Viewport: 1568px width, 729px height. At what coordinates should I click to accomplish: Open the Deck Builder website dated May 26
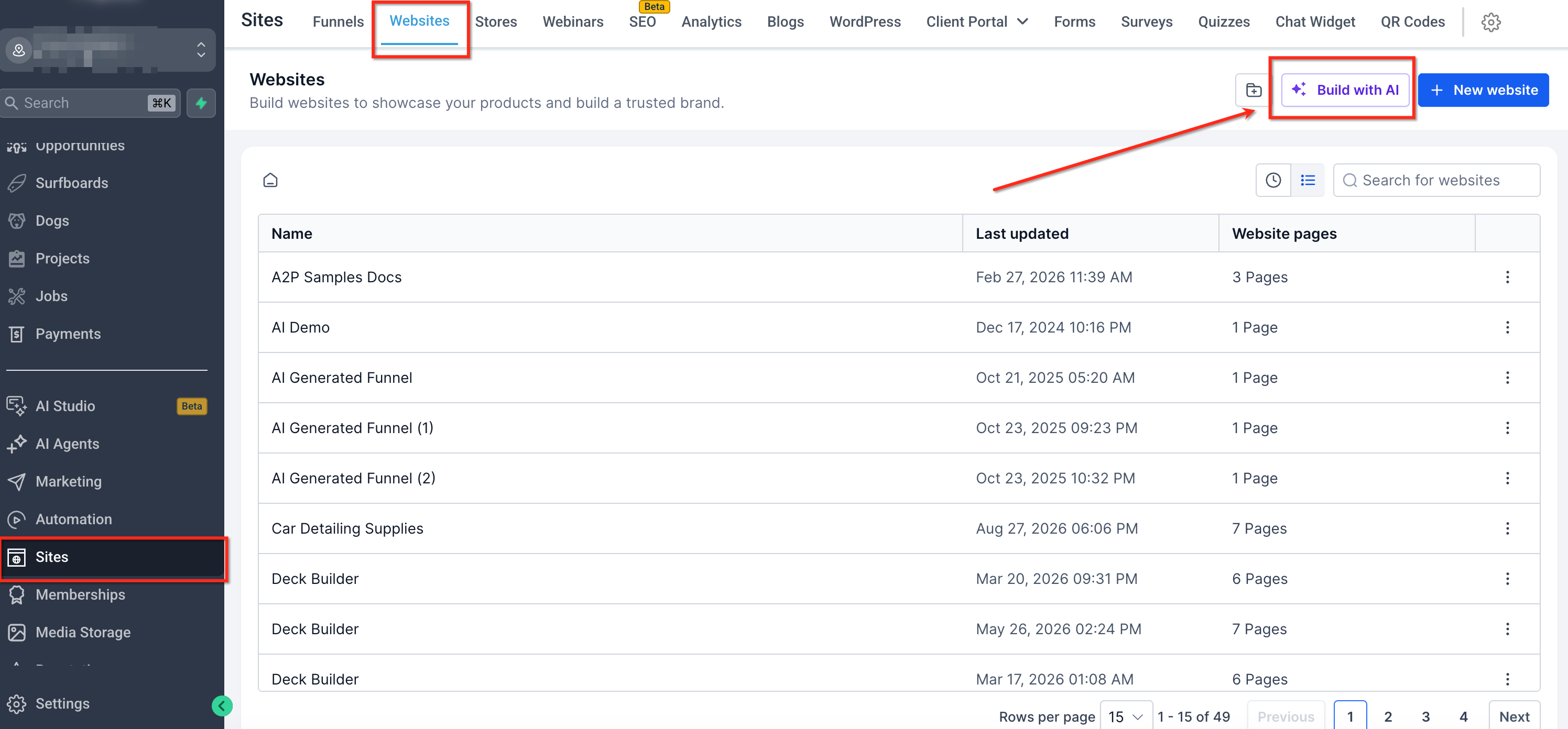[314, 628]
